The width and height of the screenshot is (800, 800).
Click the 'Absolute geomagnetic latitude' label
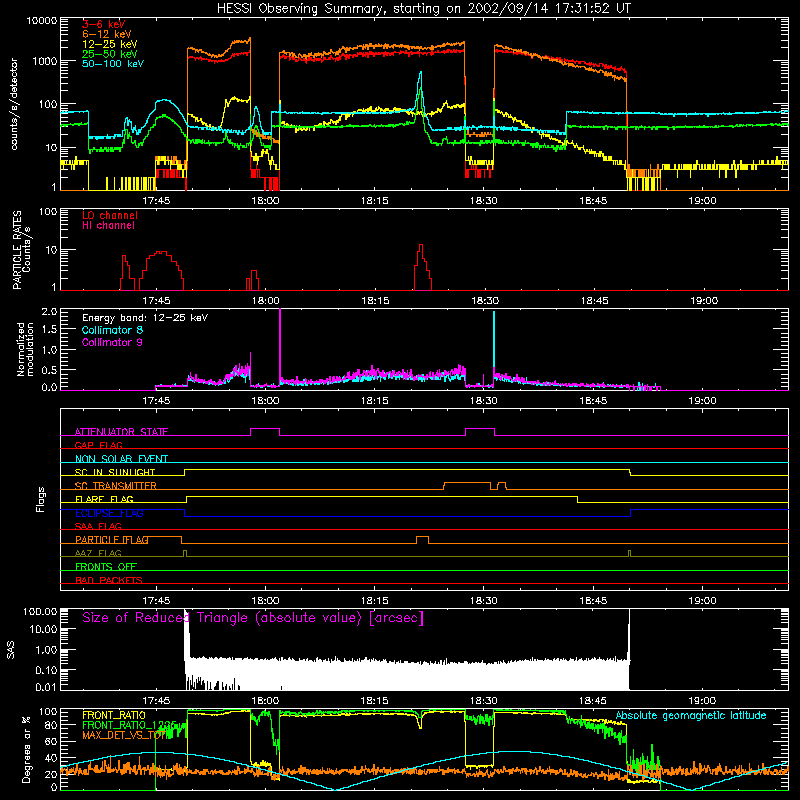pyautogui.click(x=691, y=716)
